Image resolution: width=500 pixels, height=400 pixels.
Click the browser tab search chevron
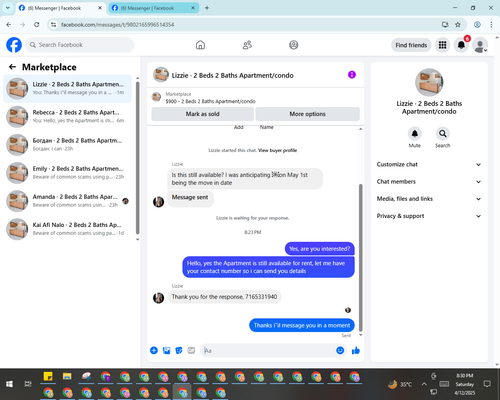click(x=7, y=8)
